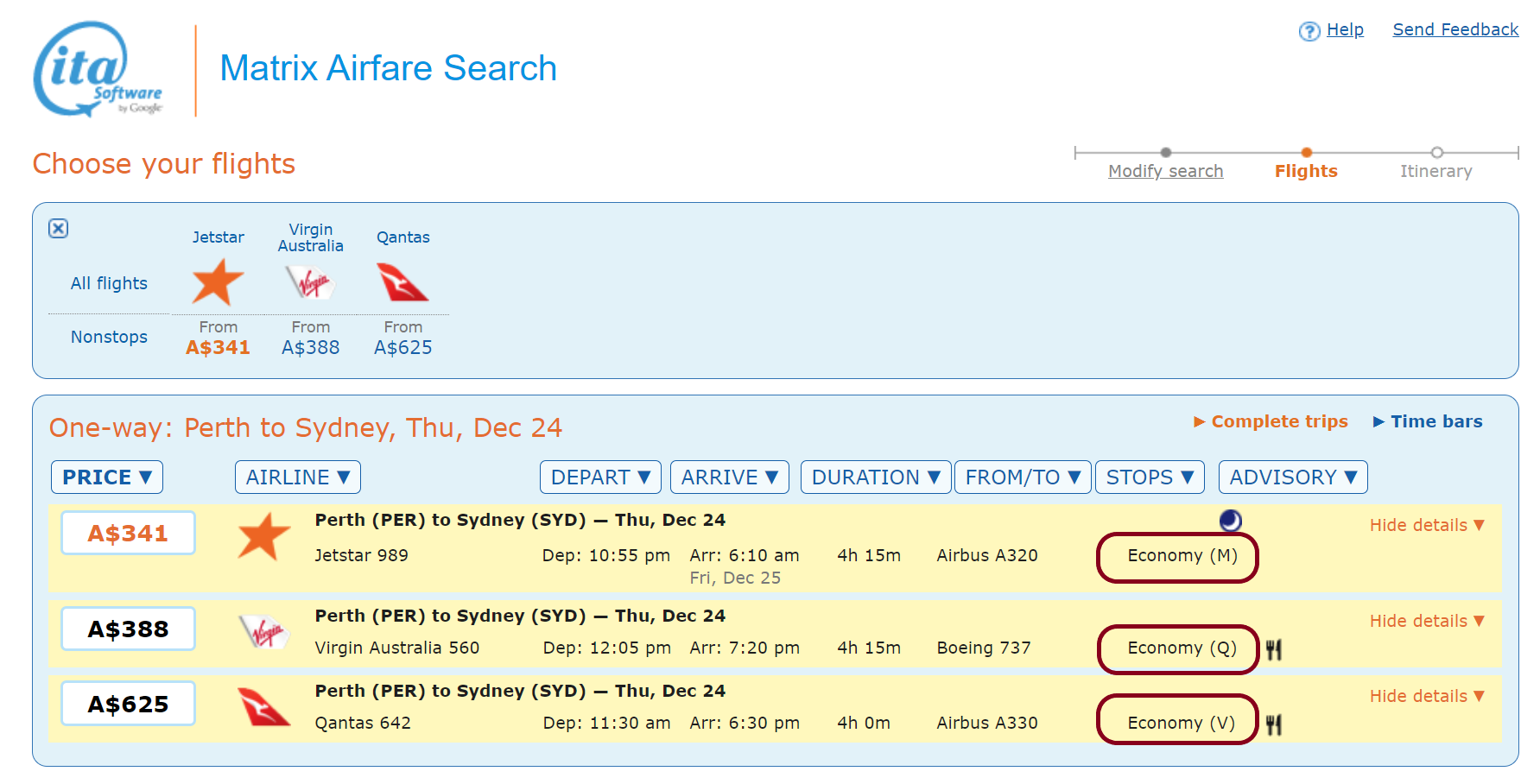Open the PRICE sort dropdown
Screen dimensions: 1540x784
(106, 477)
